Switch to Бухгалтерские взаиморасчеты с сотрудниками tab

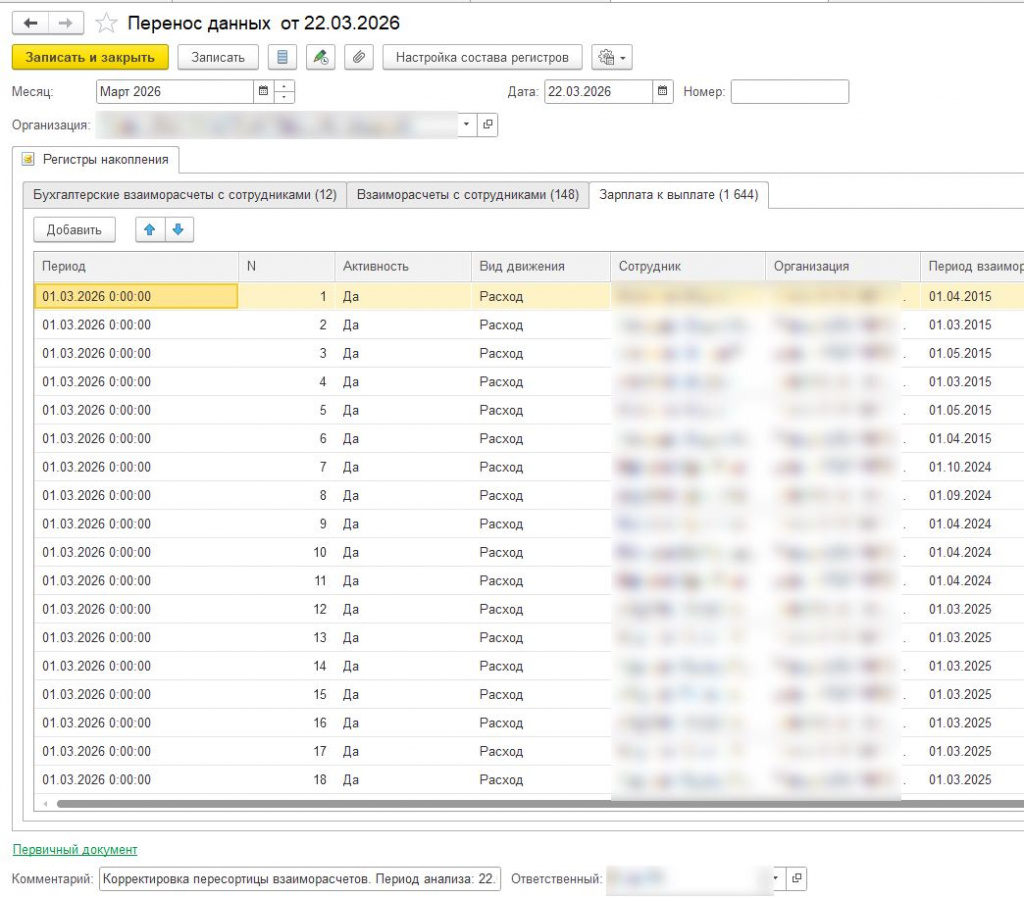[185, 195]
